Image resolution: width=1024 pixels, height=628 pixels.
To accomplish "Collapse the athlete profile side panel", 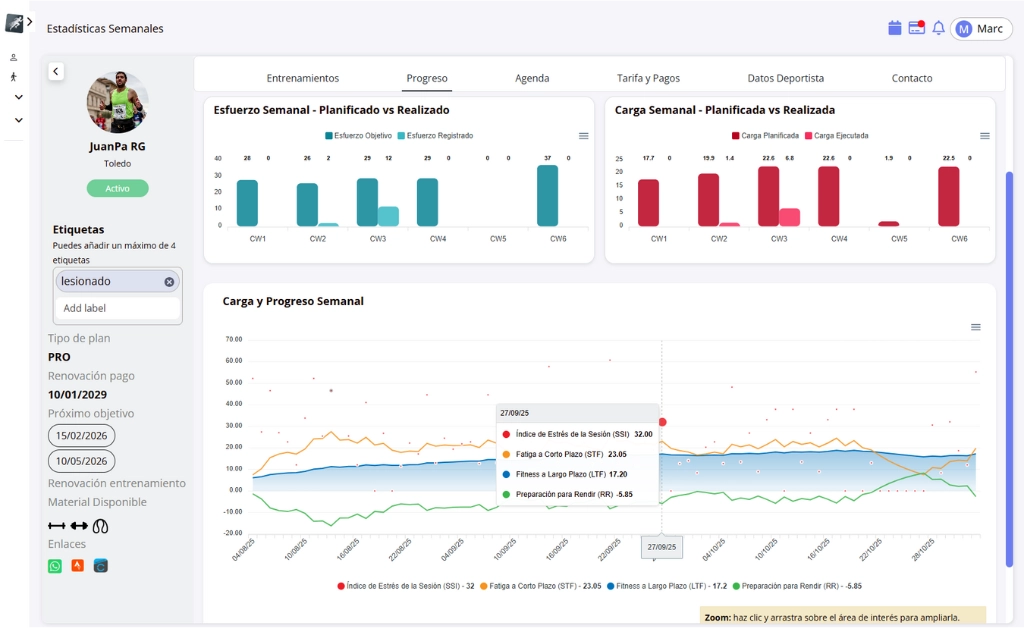I will click(56, 71).
